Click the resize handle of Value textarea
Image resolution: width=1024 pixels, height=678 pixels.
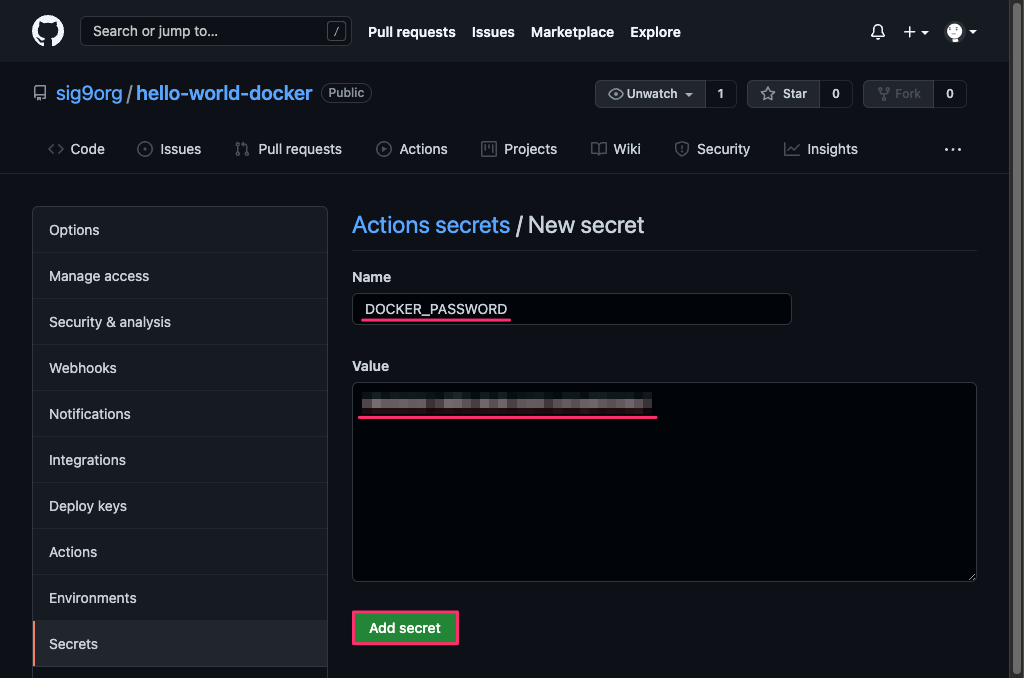(972, 576)
